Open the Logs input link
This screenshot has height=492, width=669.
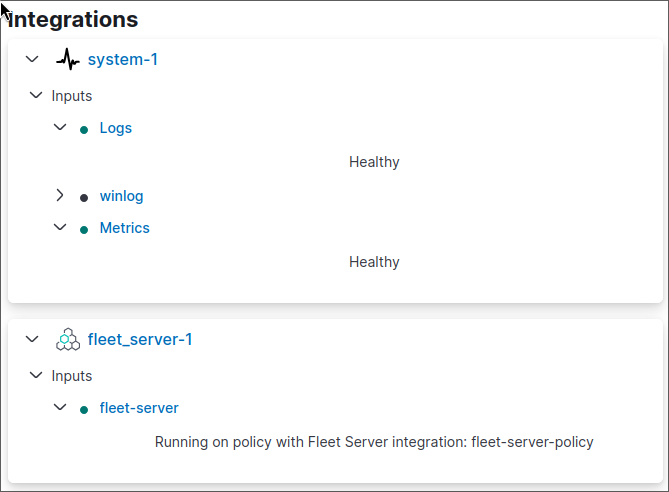coord(116,128)
